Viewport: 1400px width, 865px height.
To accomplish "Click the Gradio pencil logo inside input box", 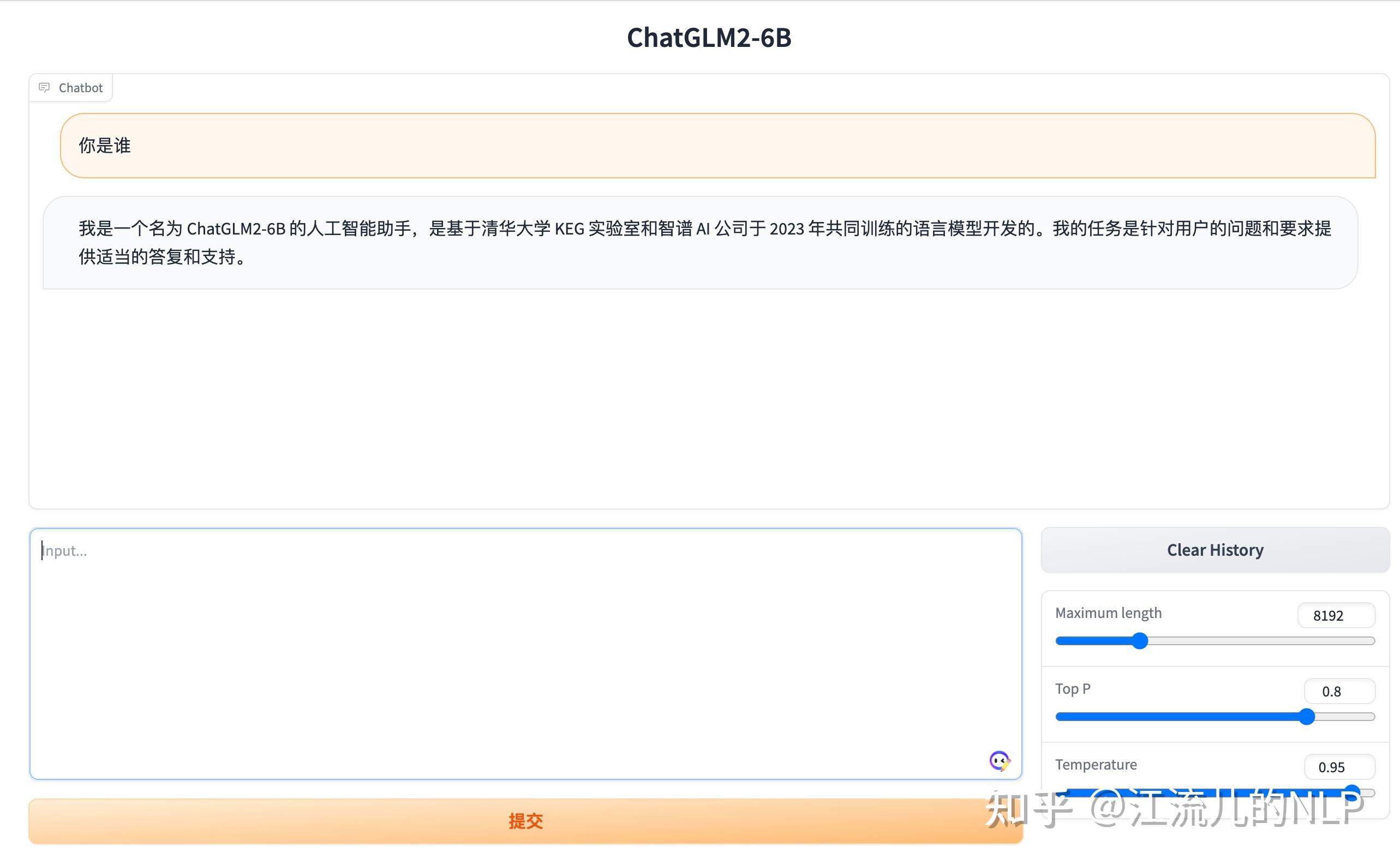I will pos(1000,761).
